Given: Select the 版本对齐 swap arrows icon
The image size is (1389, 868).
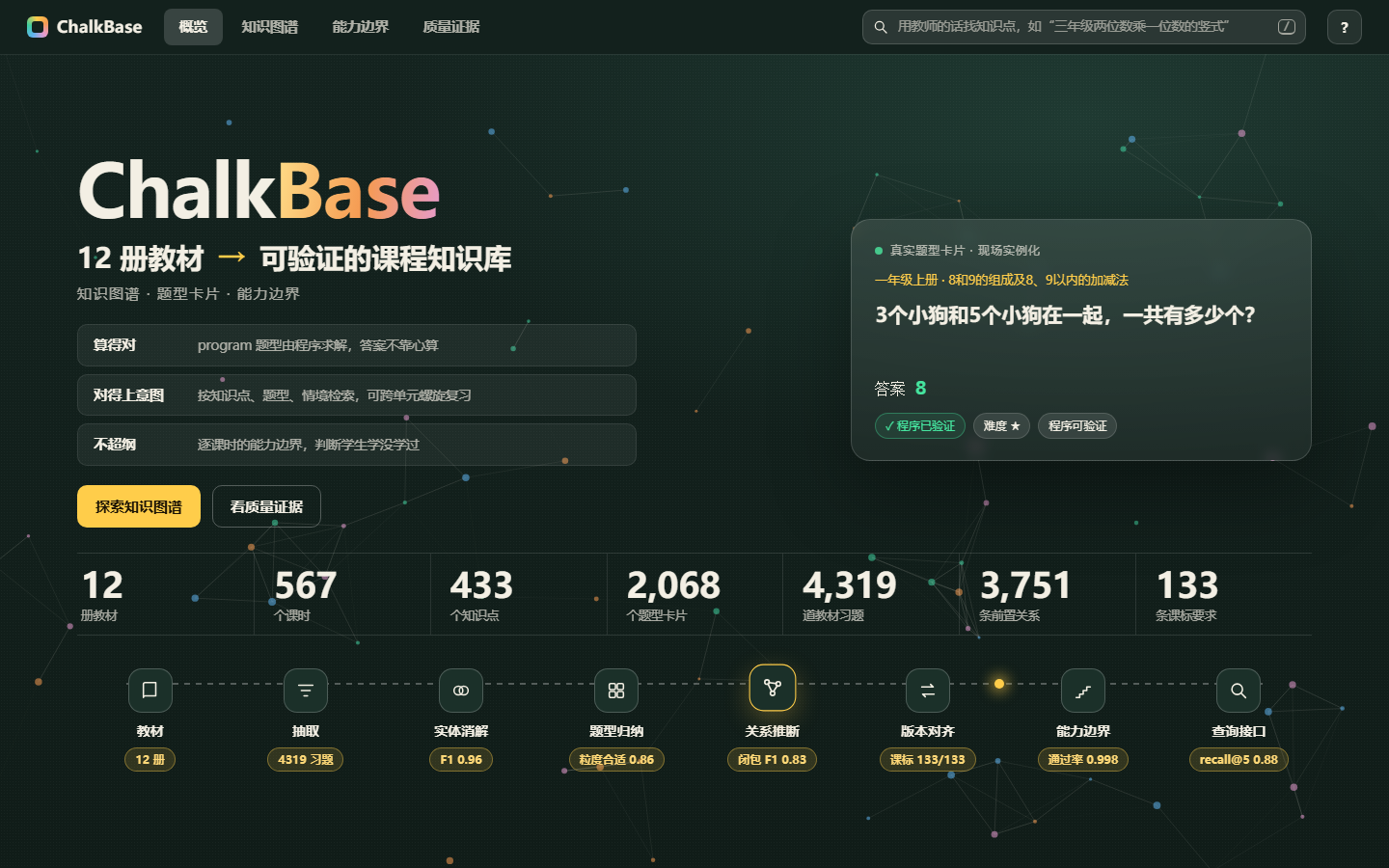Looking at the screenshot, I should [x=928, y=691].
